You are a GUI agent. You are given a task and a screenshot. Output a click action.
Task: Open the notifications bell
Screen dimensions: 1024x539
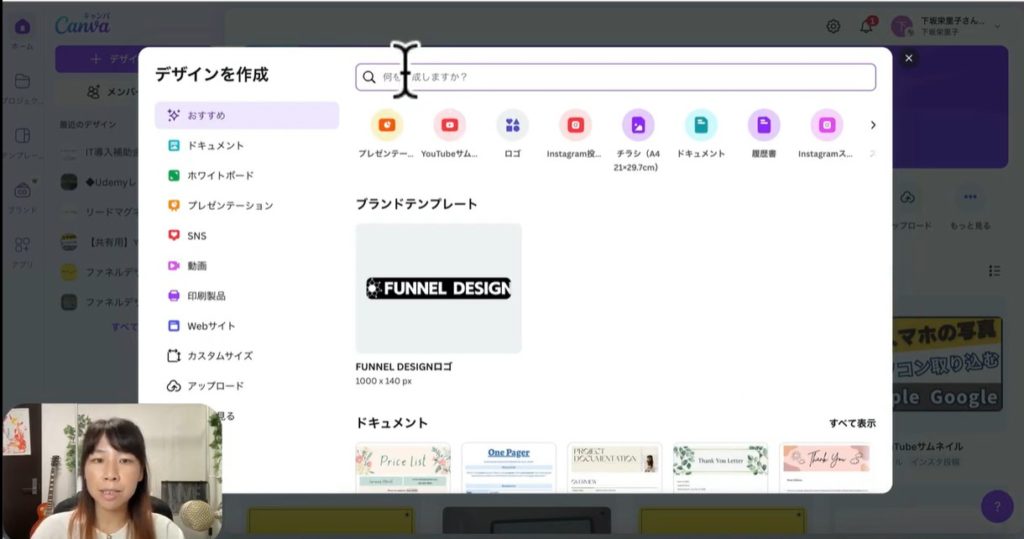(866, 26)
